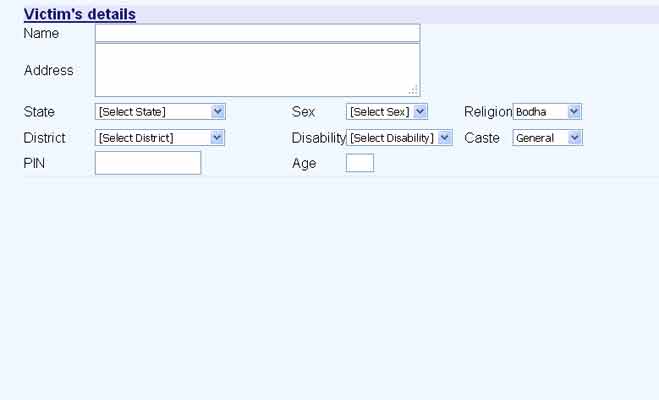Select the Address label text
The height and width of the screenshot is (400, 659).
(48, 70)
